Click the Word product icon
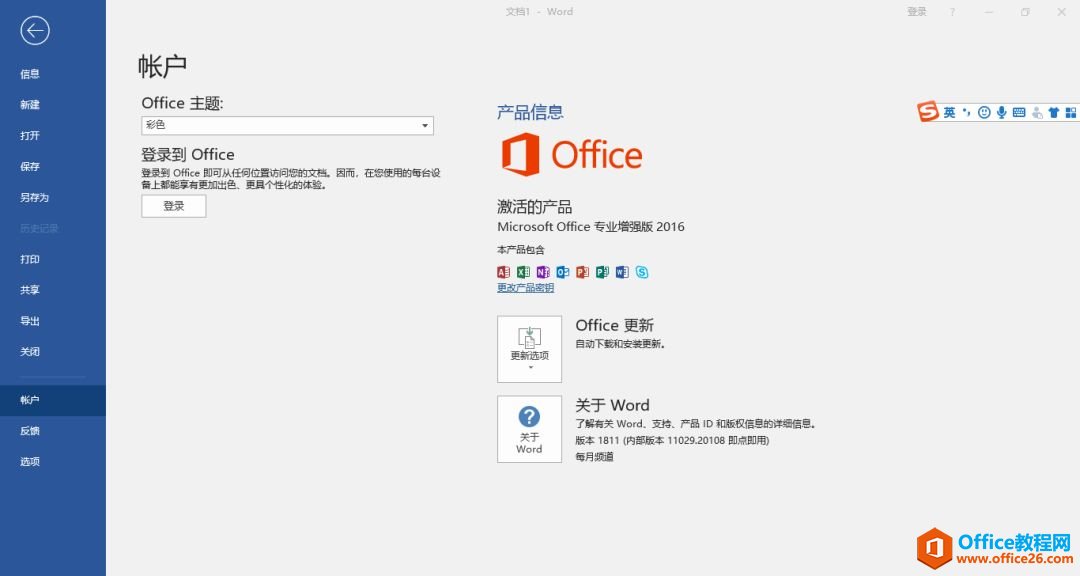The image size is (1080, 576). coord(622,272)
